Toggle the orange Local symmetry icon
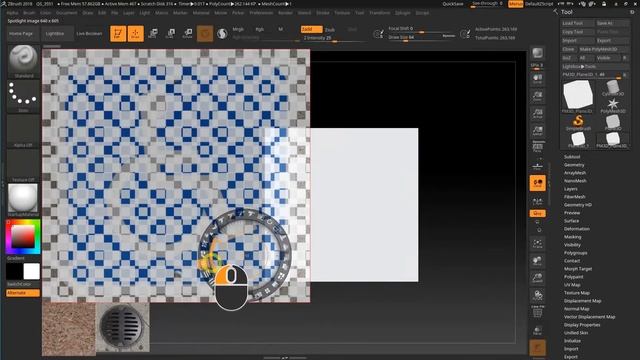This screenshot has height=360, width=640. pos(538,183)
